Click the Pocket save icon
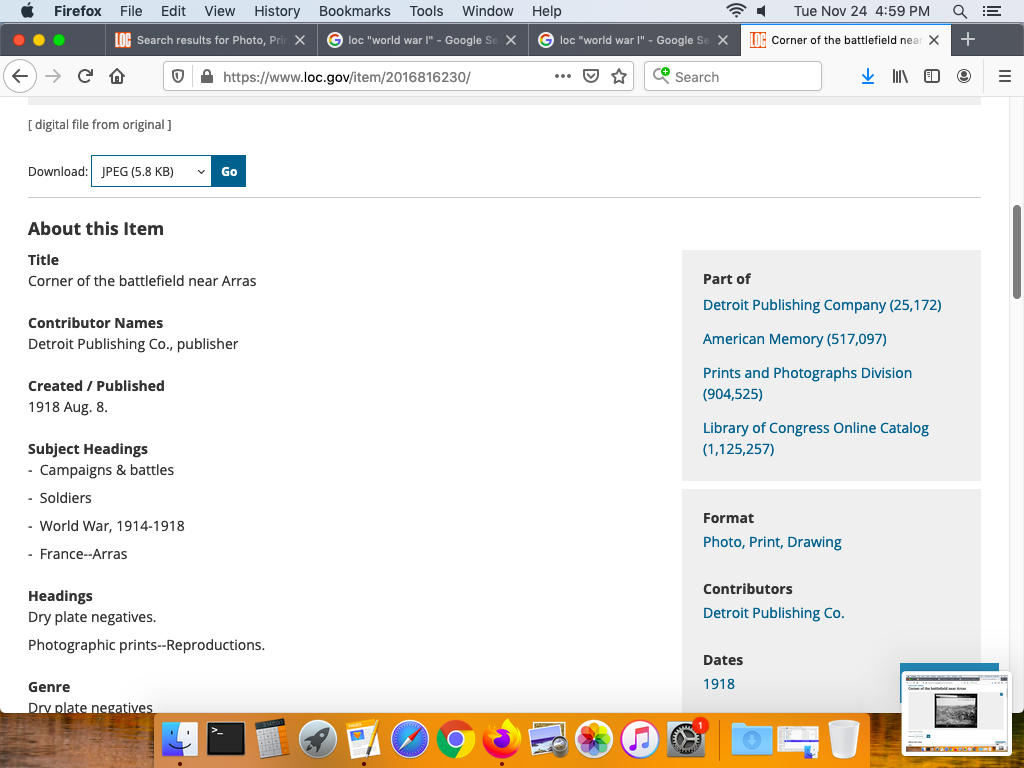The width and height of the screenshot is (1024, 768). (591, 77)
